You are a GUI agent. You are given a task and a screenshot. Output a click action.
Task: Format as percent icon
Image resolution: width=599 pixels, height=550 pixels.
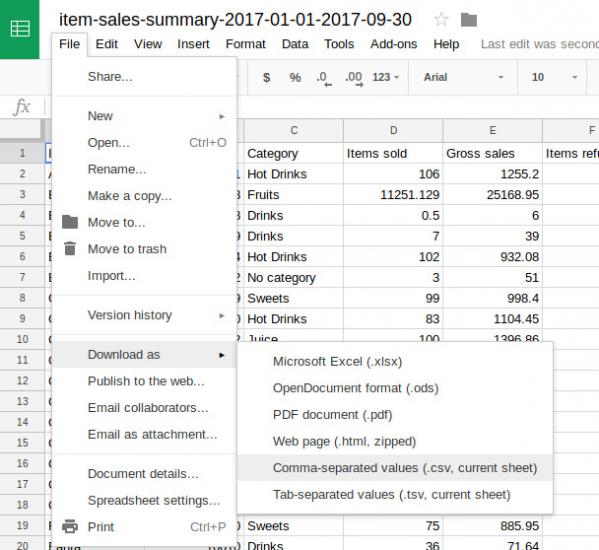(x=295, y=78)
